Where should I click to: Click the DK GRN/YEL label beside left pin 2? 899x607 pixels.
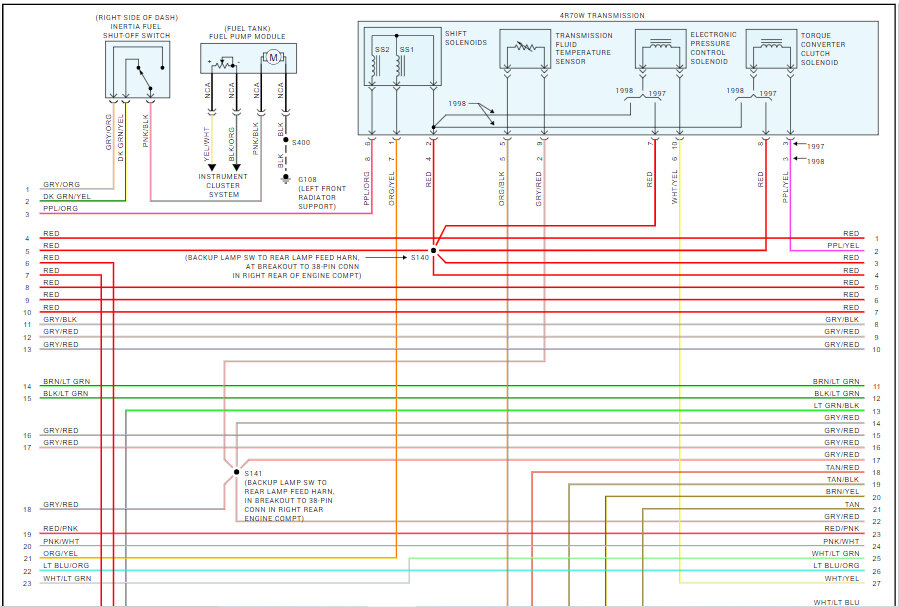click(x=67, y=197)
